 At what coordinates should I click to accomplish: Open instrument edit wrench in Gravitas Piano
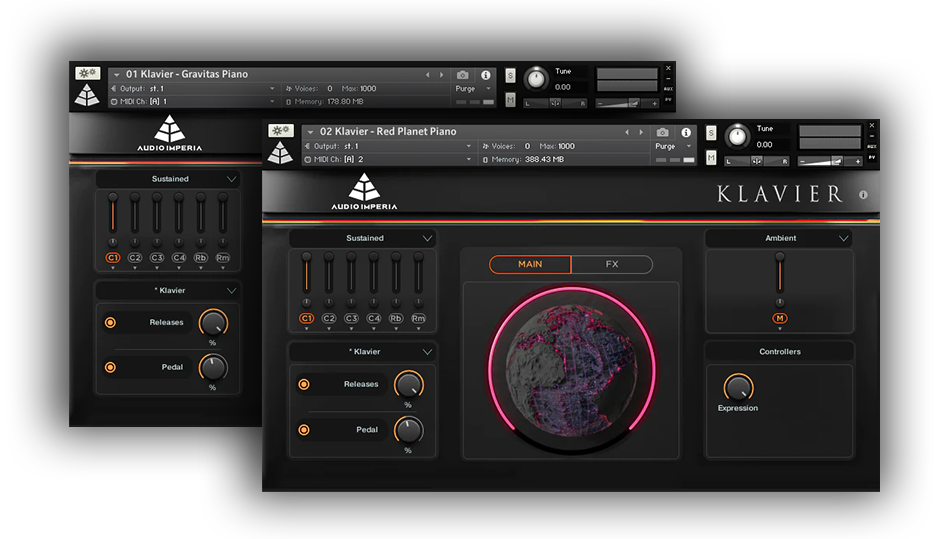[87, 73]
